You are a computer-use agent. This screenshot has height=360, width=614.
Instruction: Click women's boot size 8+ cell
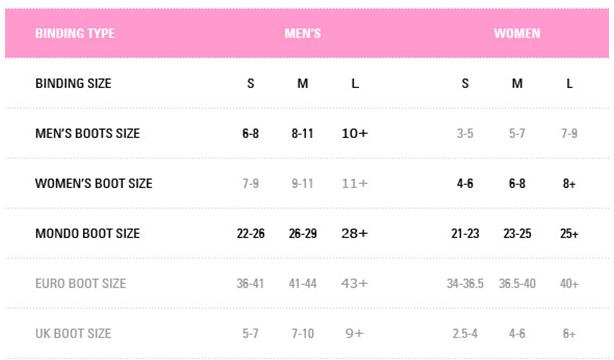click(569, 183)
